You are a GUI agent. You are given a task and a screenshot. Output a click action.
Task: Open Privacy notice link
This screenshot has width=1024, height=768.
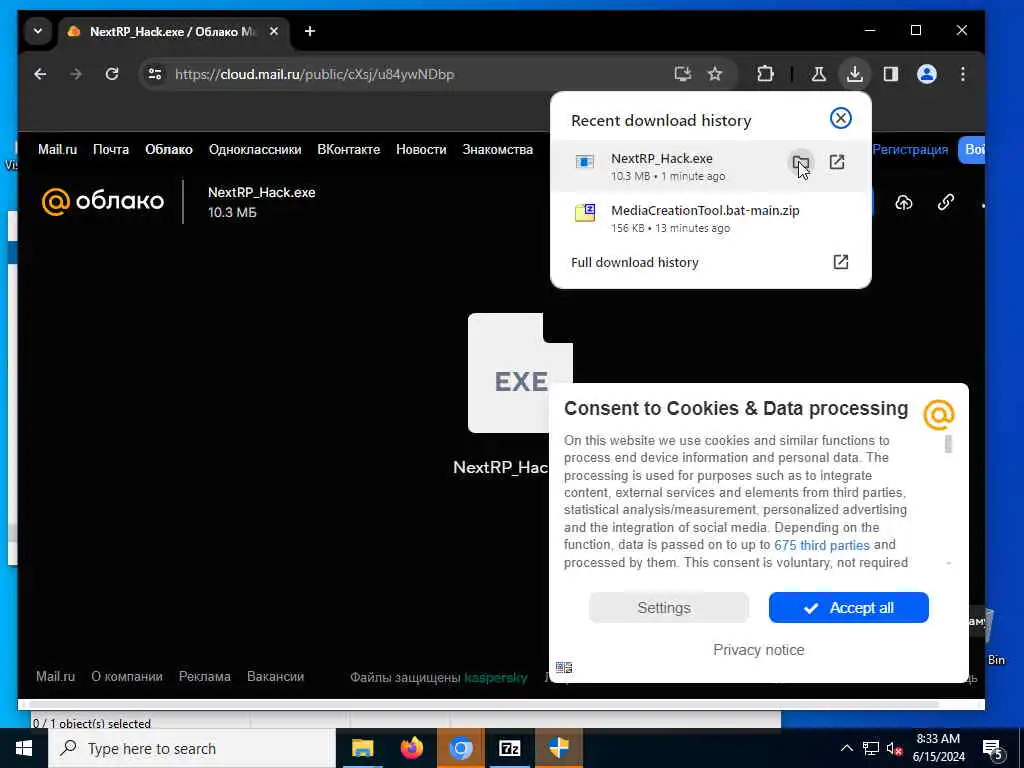(759, 650)
